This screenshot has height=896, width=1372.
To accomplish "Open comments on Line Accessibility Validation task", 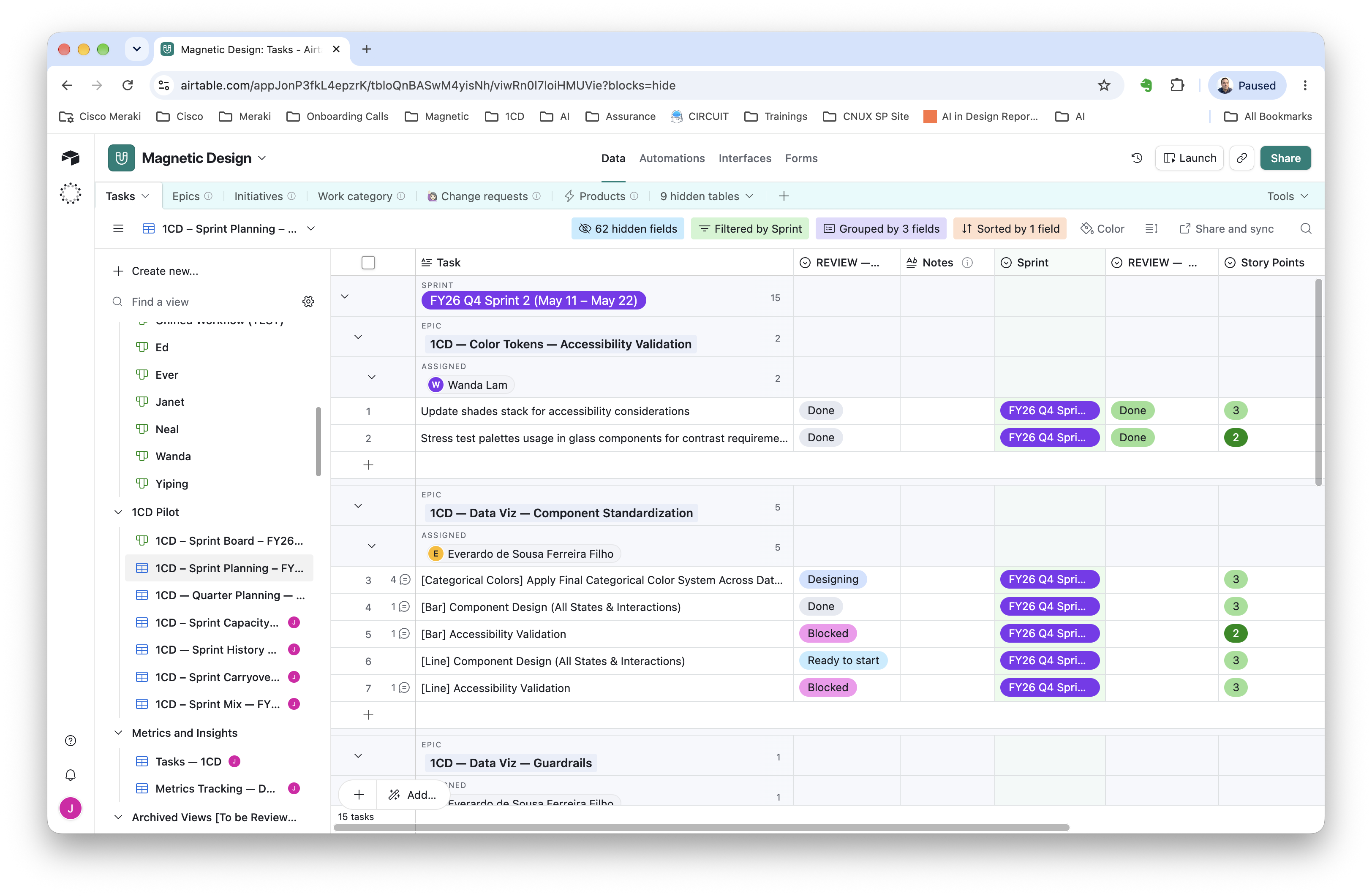I will point(400,687).
